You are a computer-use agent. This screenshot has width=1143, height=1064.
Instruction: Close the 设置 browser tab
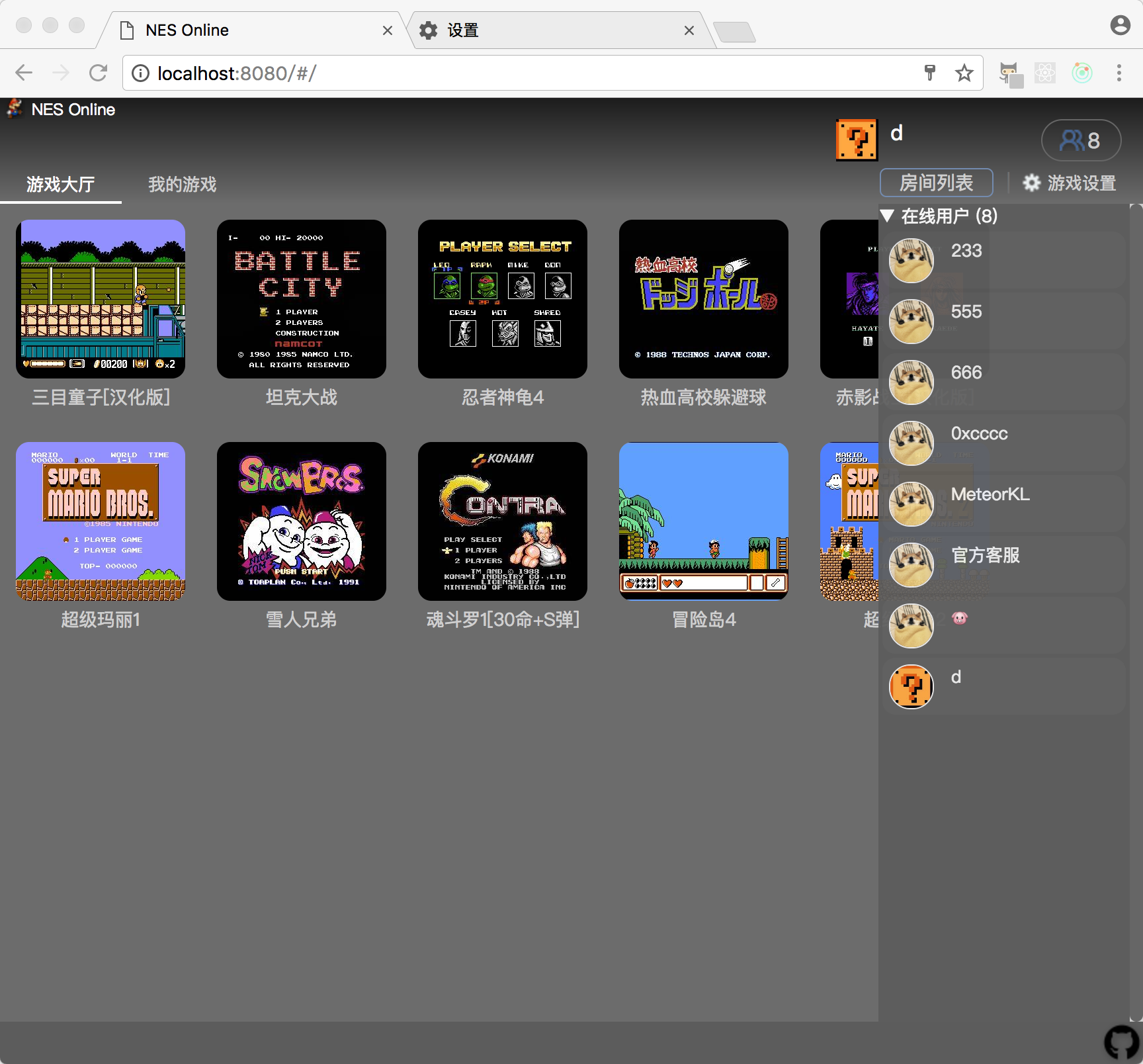[689, 30]
